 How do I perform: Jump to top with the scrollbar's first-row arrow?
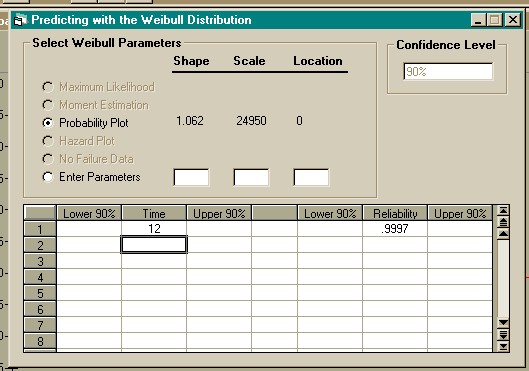pos(503,211)
